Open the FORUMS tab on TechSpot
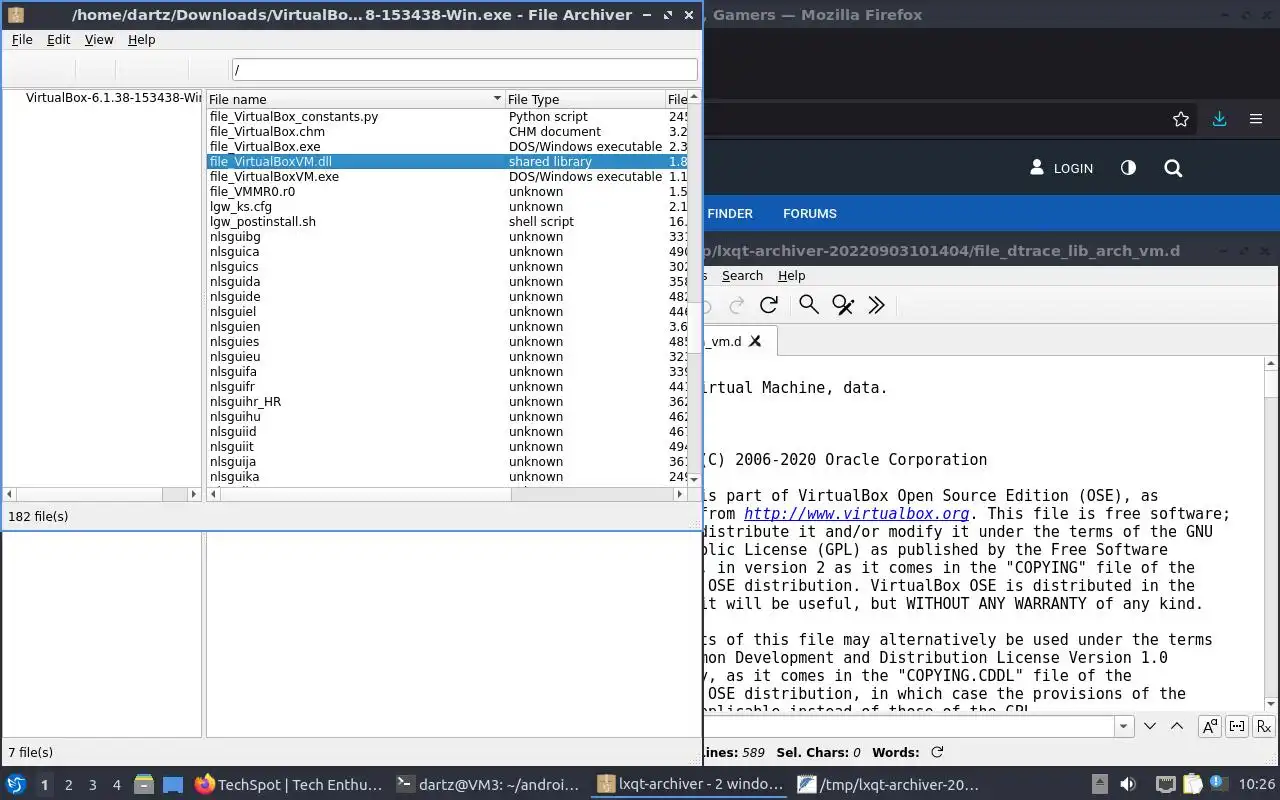 click(810, 213)
